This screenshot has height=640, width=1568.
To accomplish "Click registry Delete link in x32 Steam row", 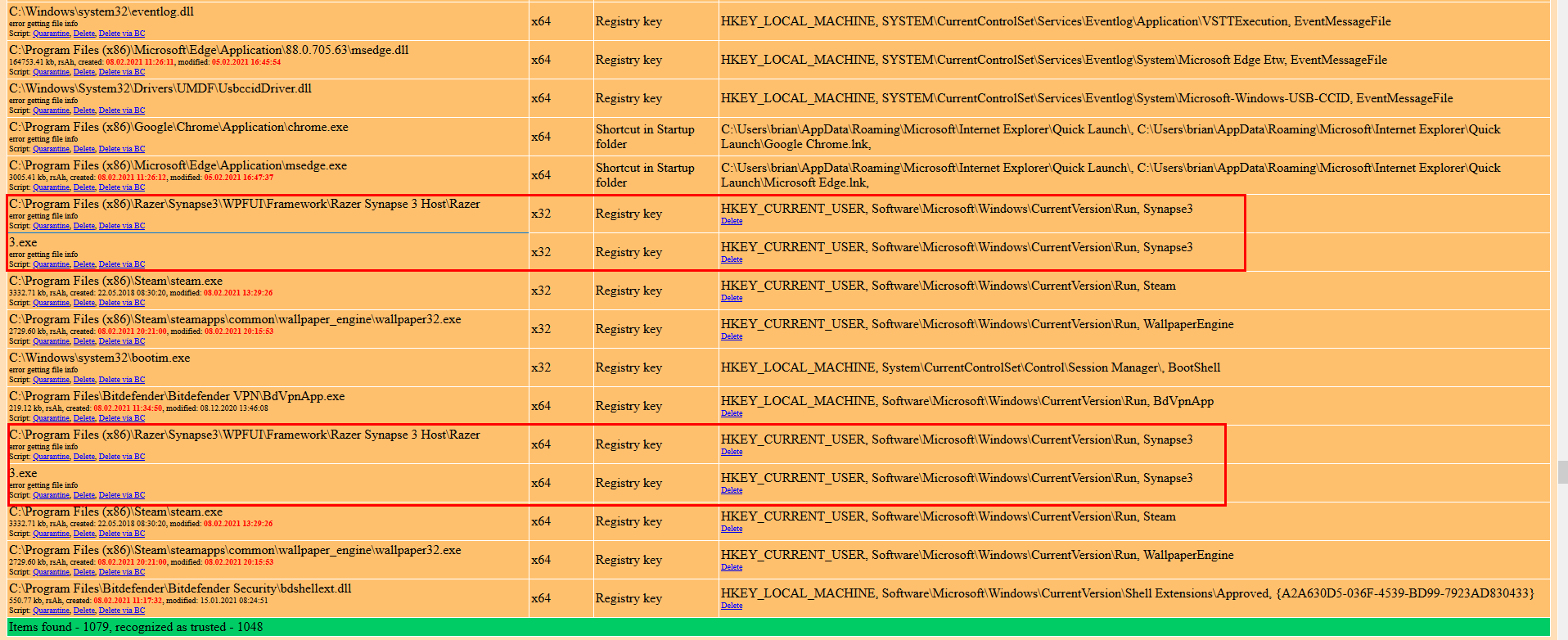I will (x=732, y=298).
